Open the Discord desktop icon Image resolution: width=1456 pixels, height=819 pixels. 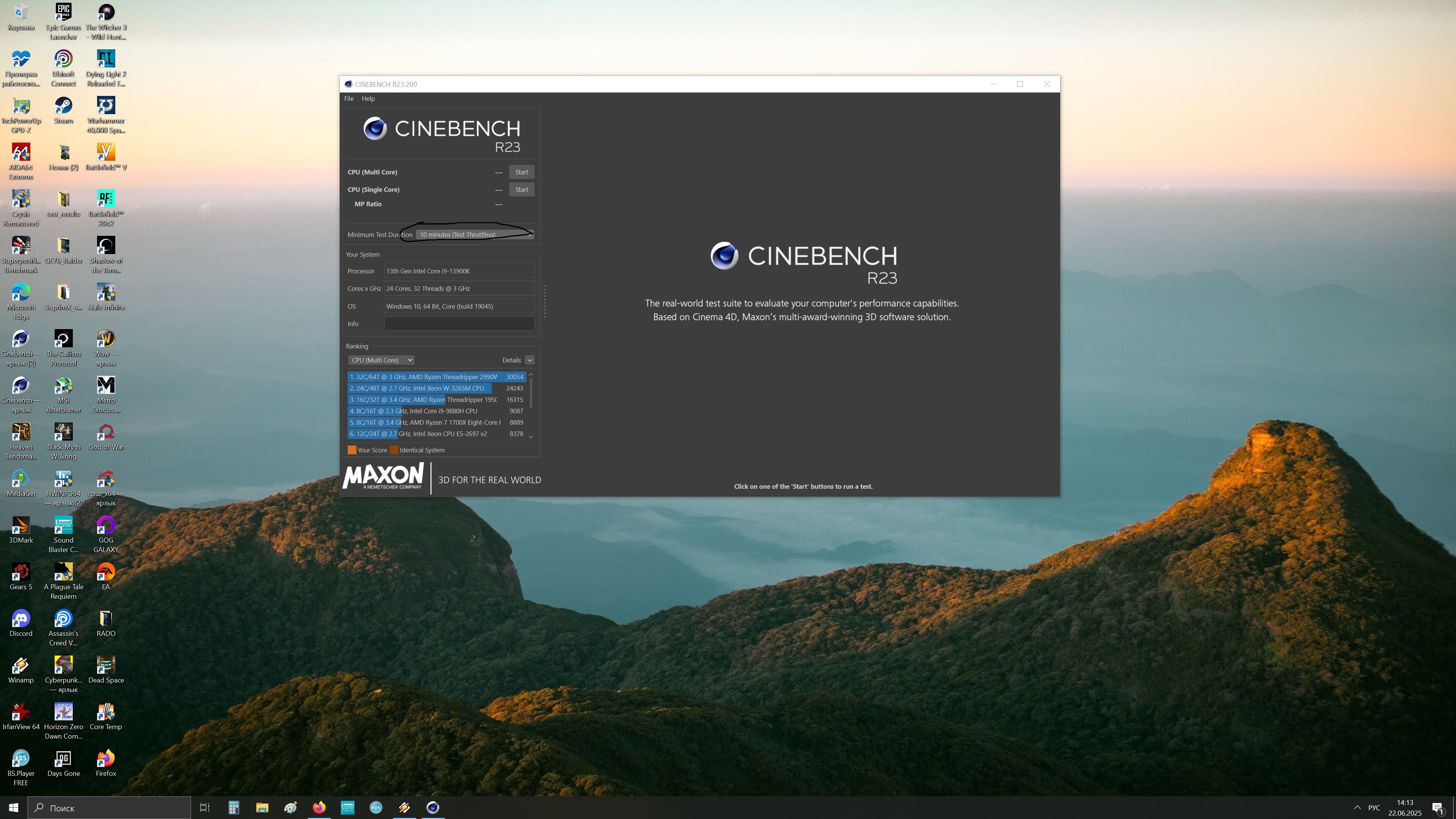[21, 620]
